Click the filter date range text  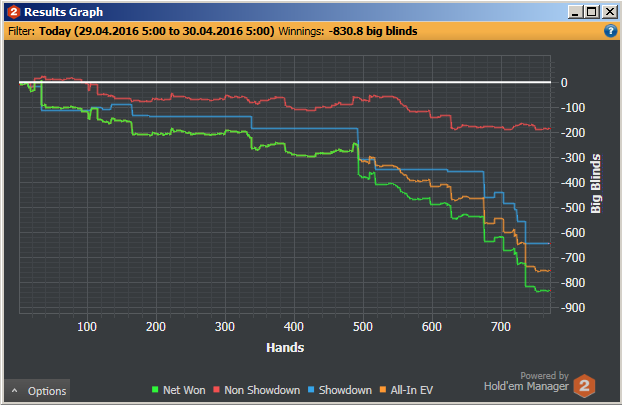(157, 31)
